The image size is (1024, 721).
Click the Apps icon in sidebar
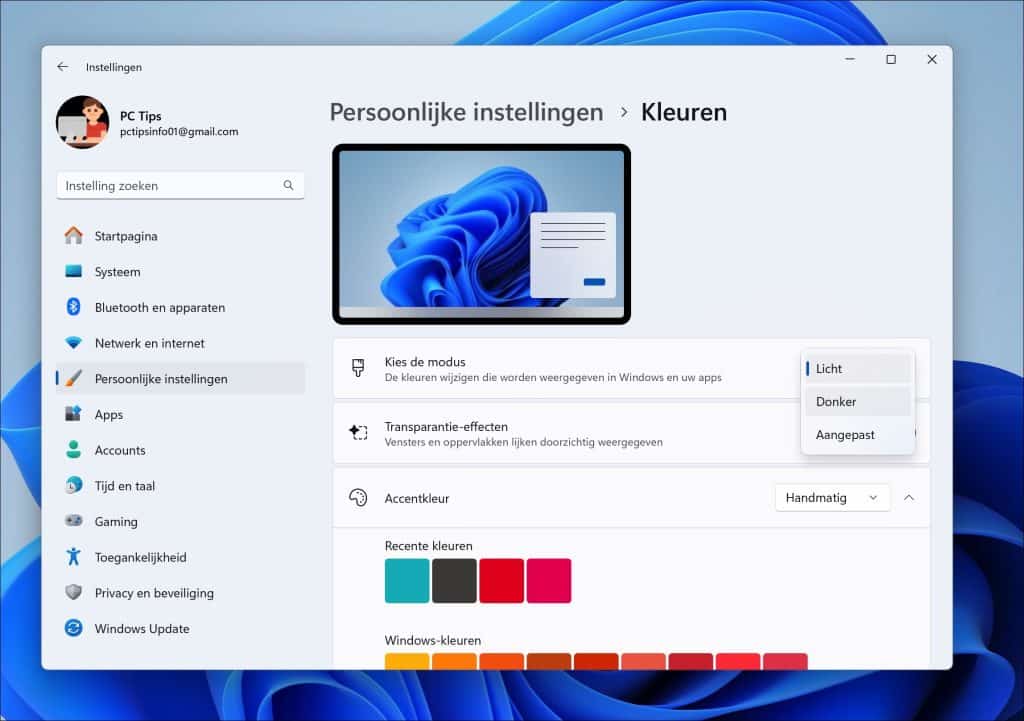(x=74, y=414)
